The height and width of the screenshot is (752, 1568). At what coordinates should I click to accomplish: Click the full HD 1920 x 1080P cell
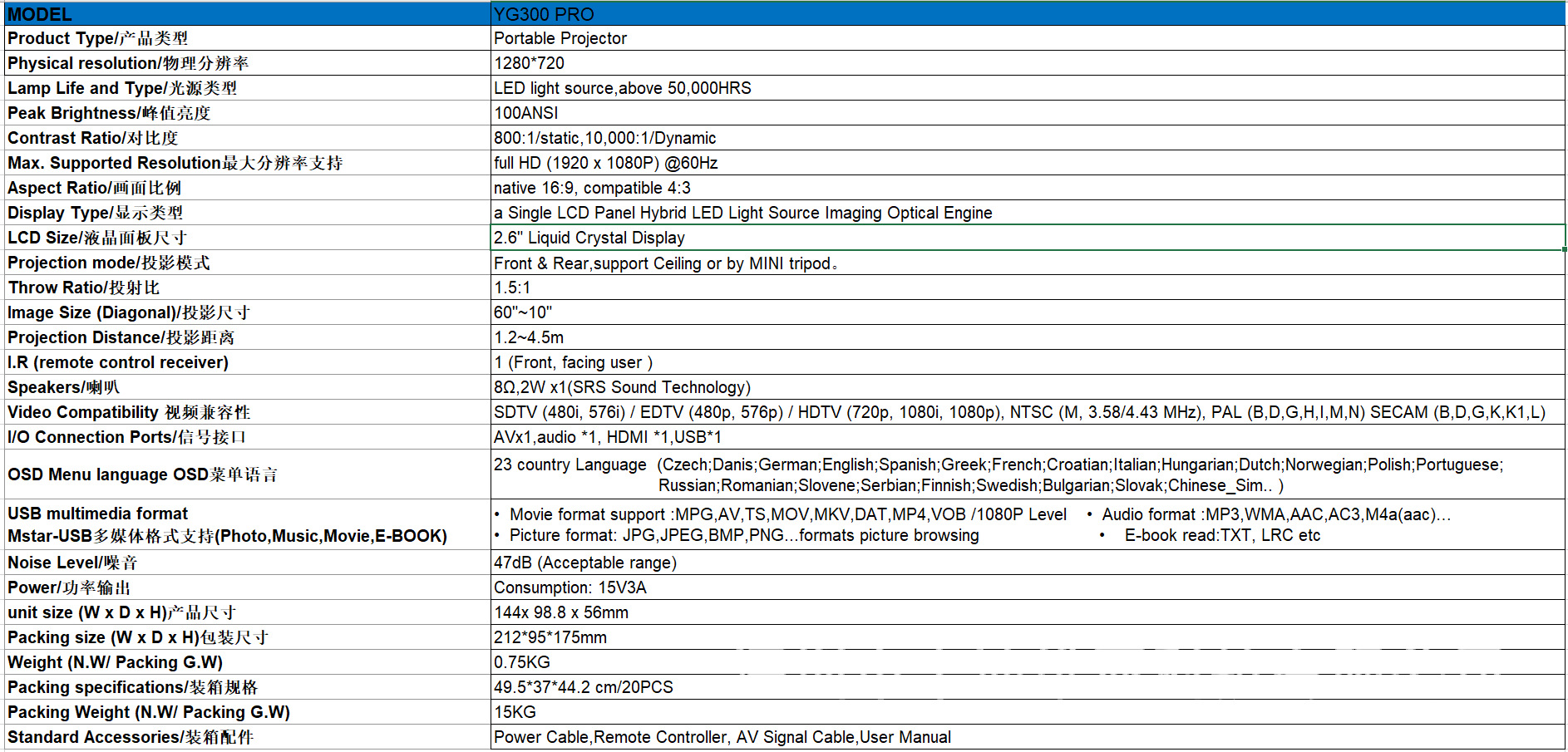coord(1028,163)
